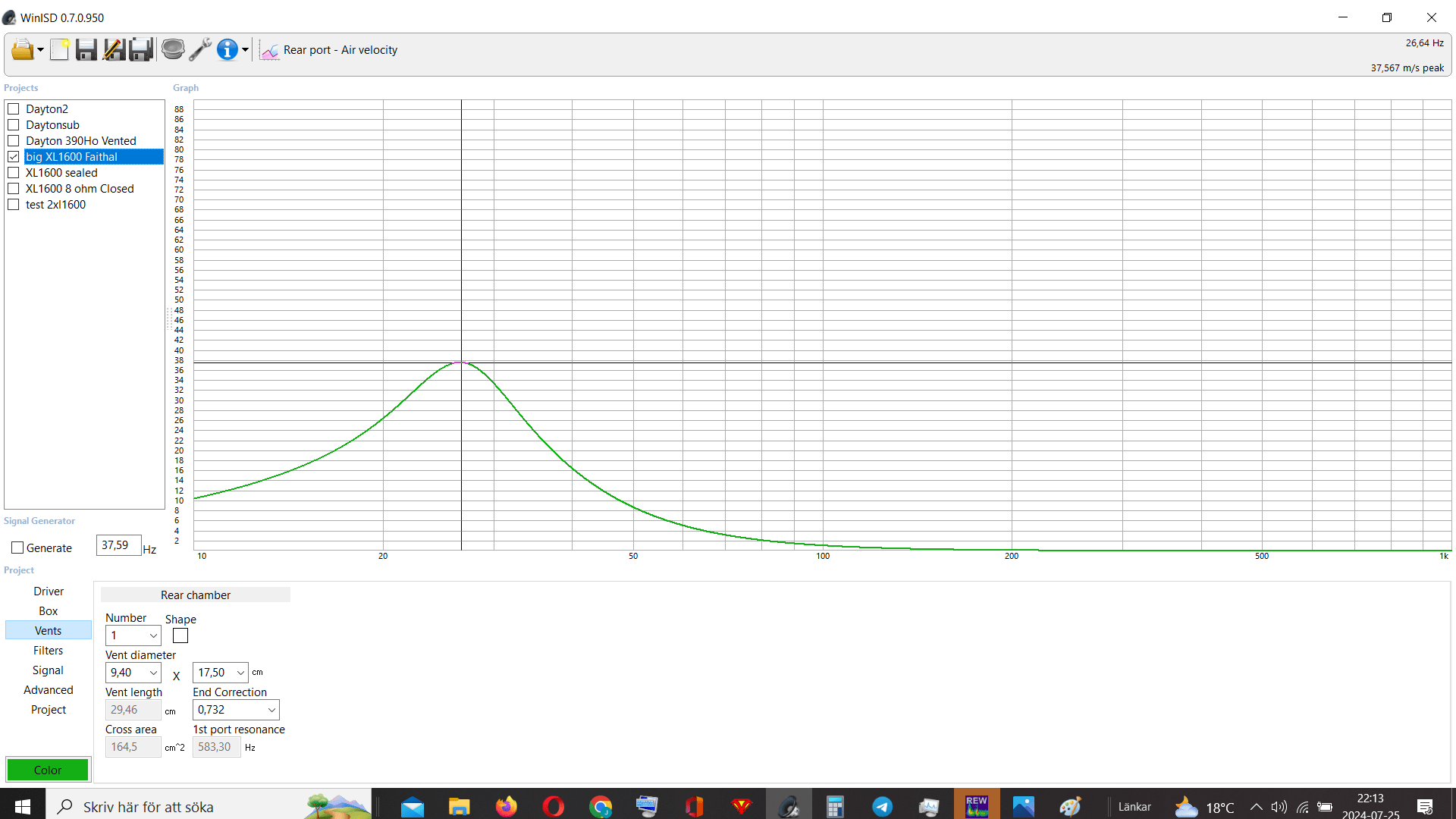Open Mail from the taskbar

413,806
